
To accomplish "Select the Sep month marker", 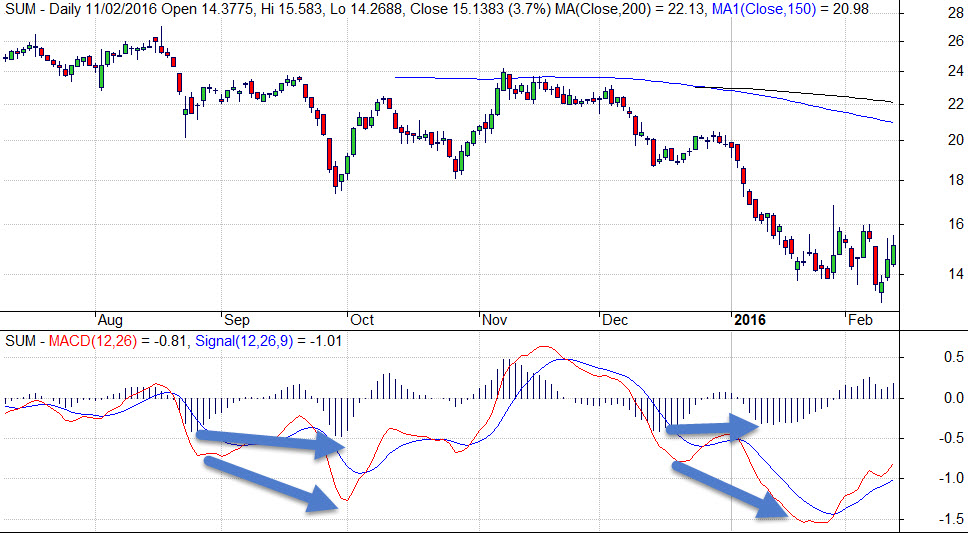I will point(236,320).
